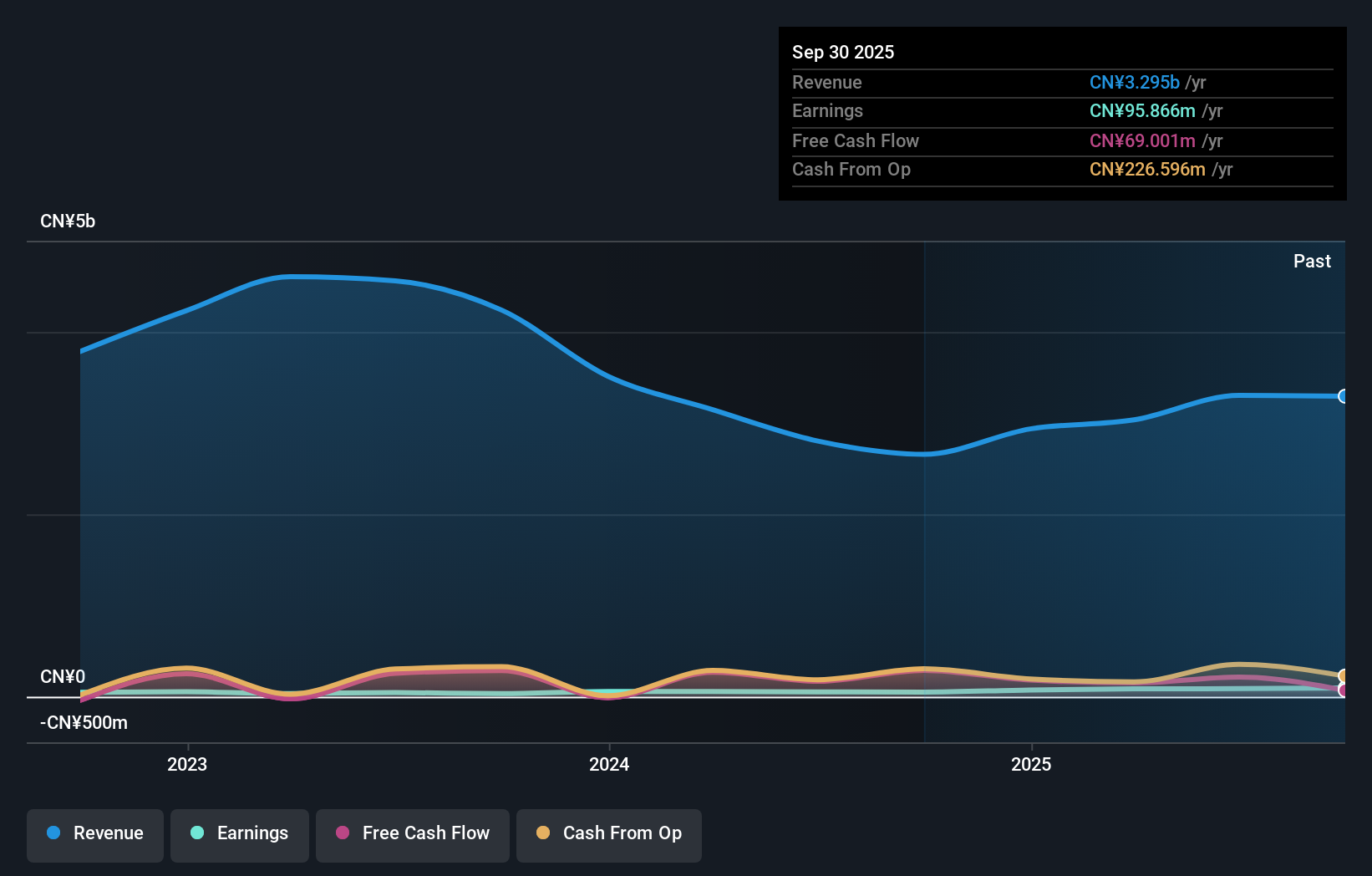The image size is (1372, 876).
Task: Select the 2024 x-axis label
Action: point(609,764)
